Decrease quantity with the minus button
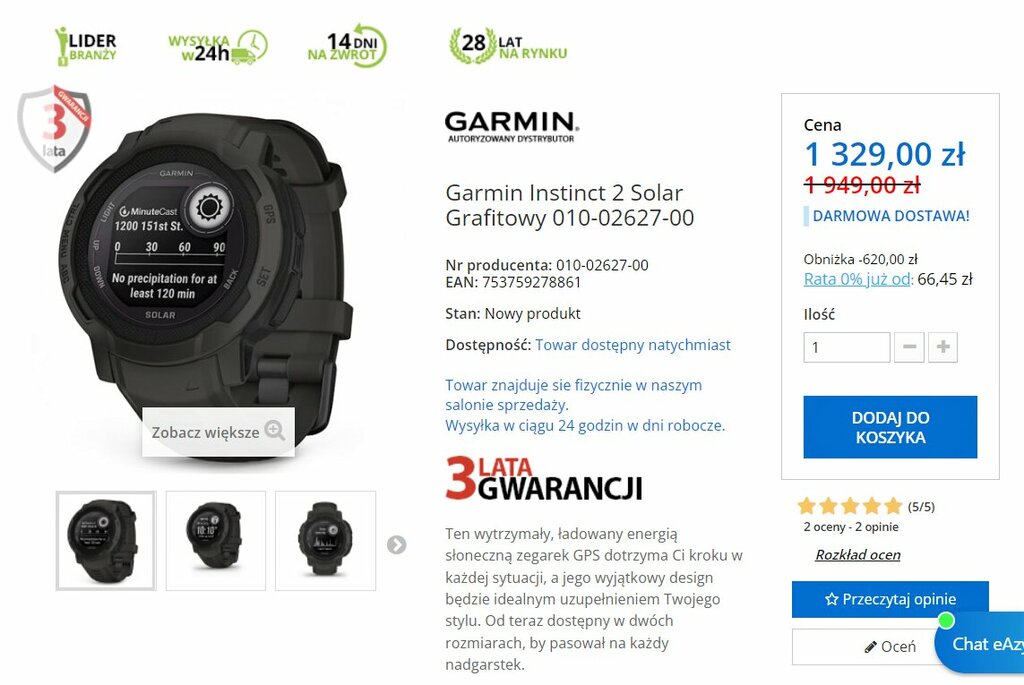The image size is (1024, 685). [x=909, y=347]
